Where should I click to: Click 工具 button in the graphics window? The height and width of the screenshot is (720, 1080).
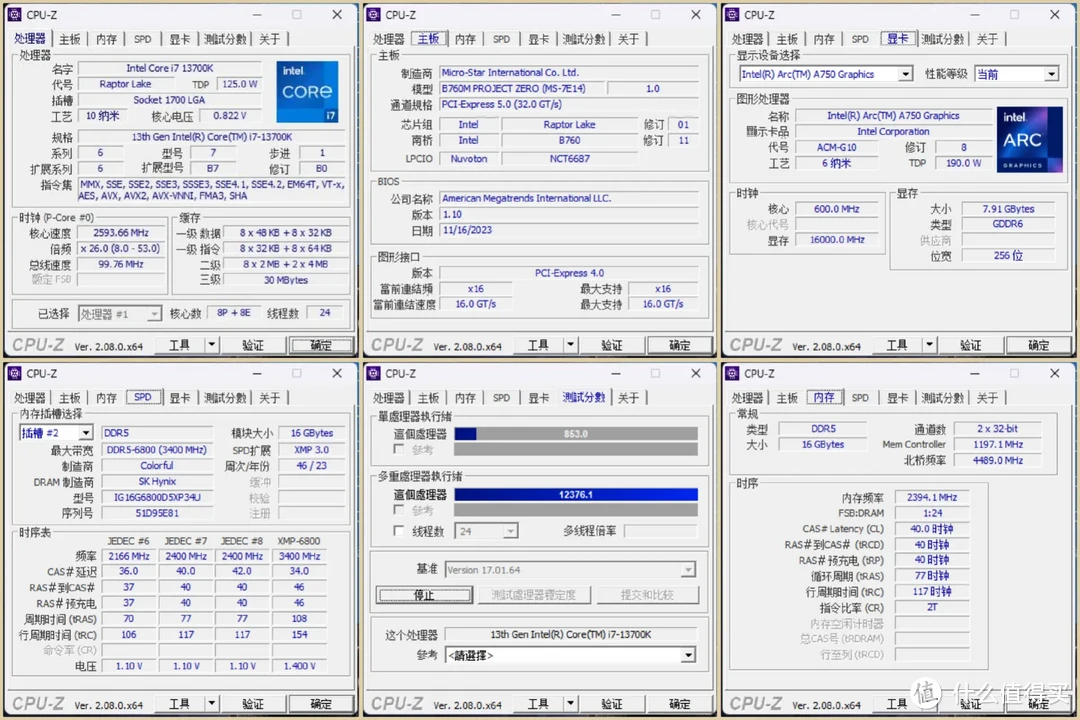pyautogui.click(x=897, y=344)
